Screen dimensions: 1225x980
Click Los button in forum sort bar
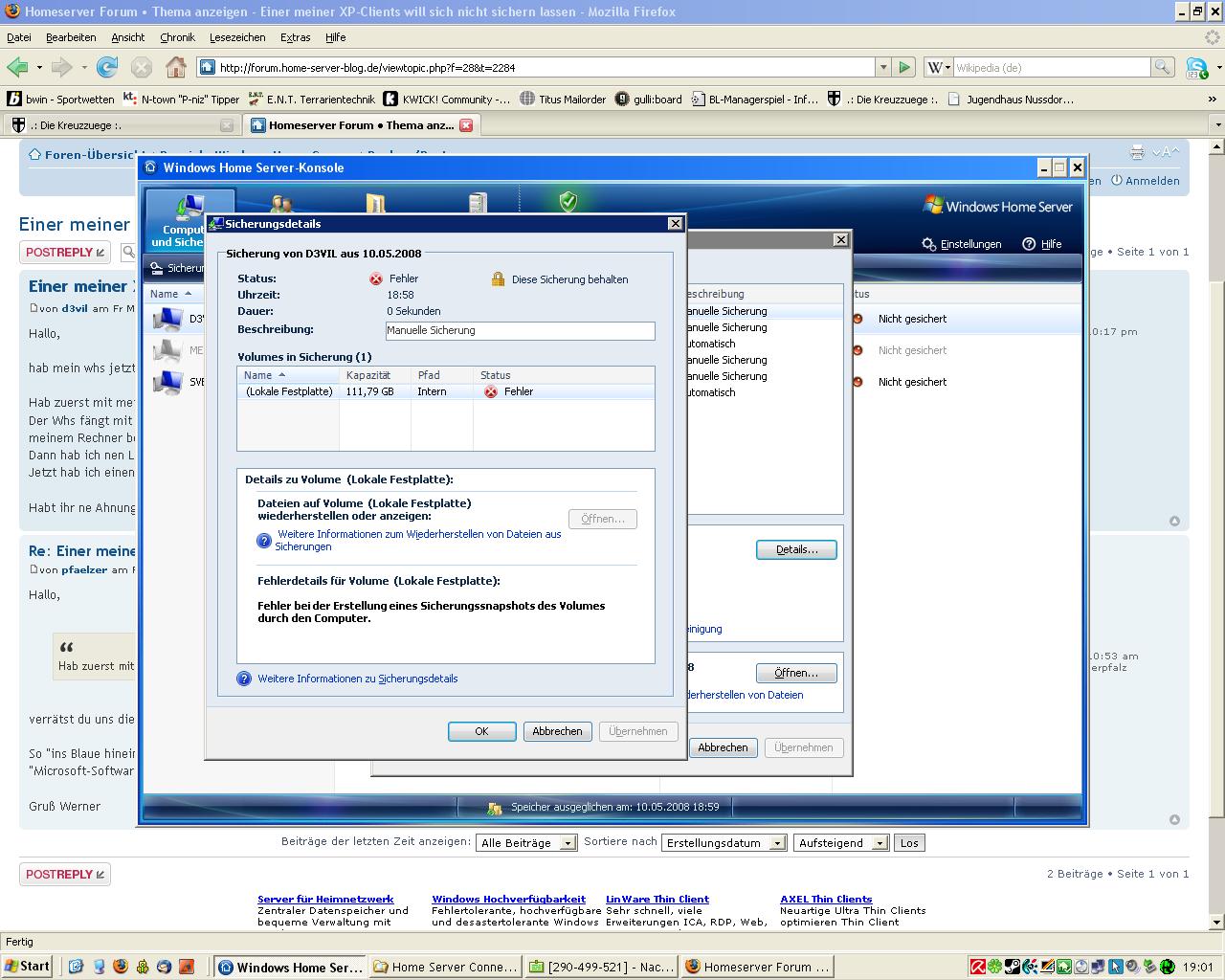coord(909,843)
